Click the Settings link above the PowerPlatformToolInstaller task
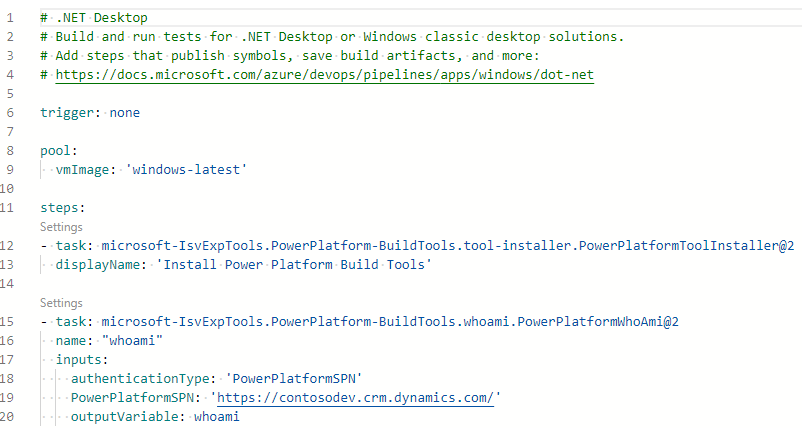The height and width of the screenshot is (428, 802). 61,228
